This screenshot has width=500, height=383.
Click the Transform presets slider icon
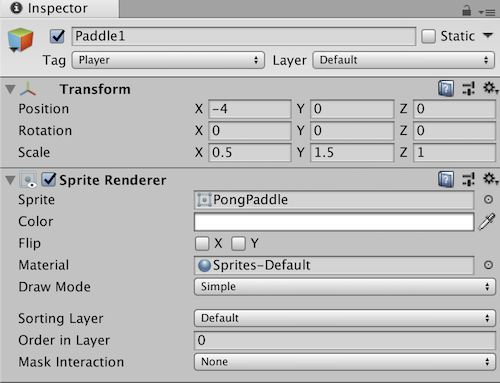[469, 88]
